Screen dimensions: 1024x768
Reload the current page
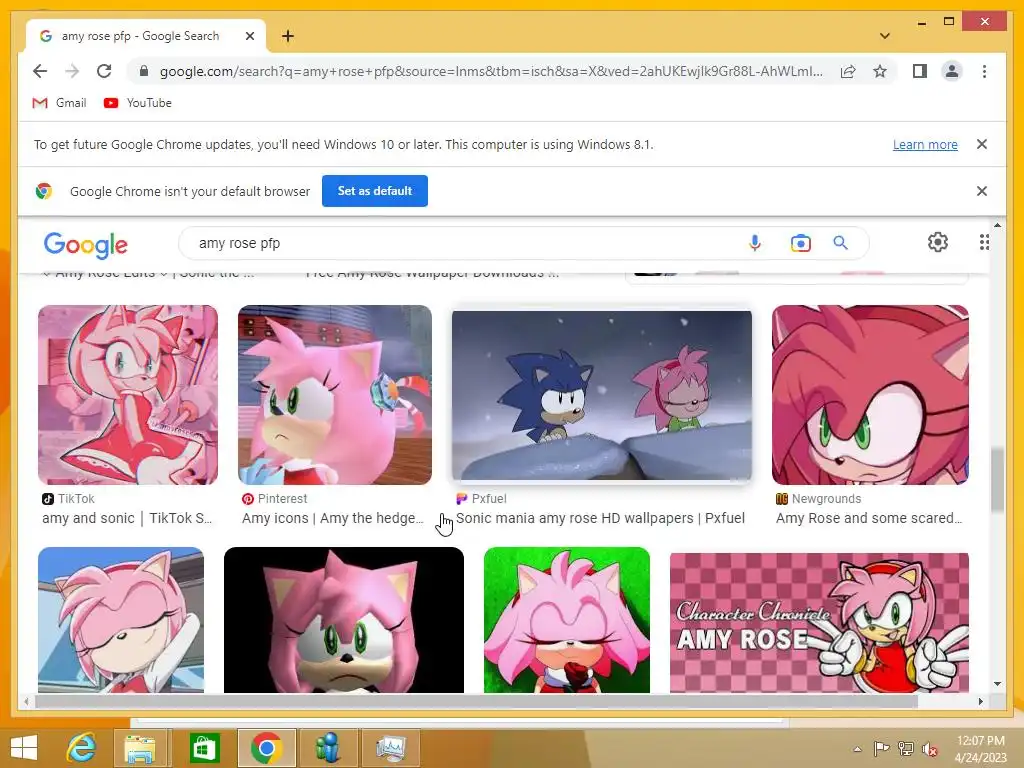[104, 71]
